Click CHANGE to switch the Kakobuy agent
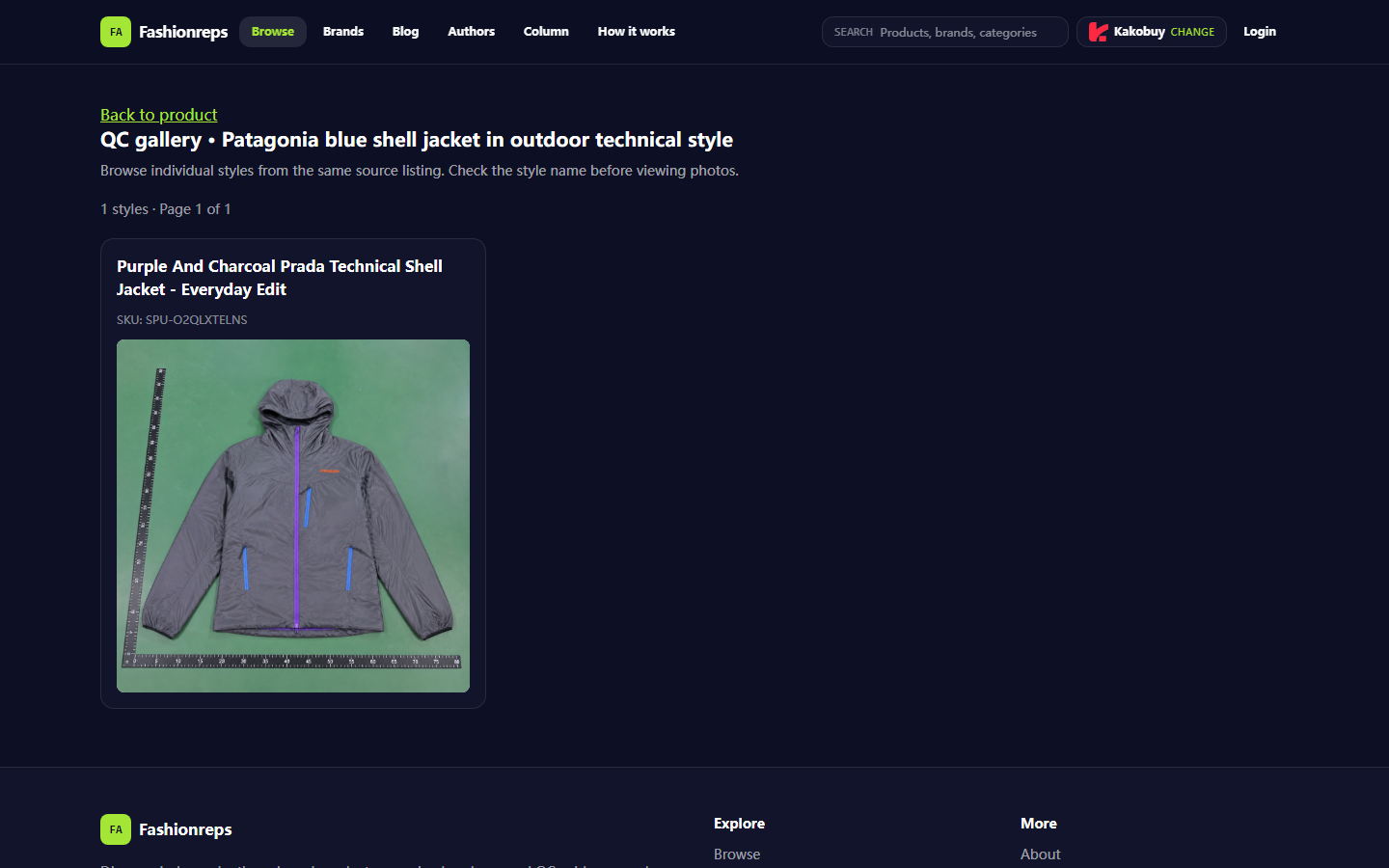The height and width of the screenshot is (868, 1389). click(x=1192, y=32)
